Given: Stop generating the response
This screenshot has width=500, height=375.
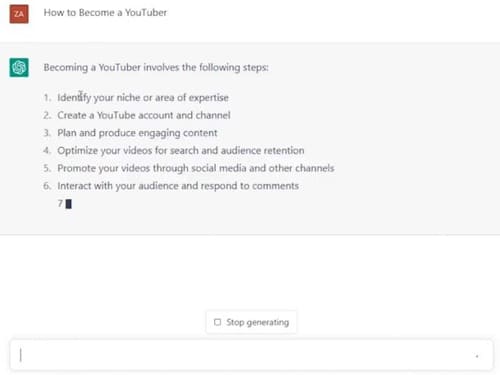Looking at the screenshot, I should [x=251, y=322].
